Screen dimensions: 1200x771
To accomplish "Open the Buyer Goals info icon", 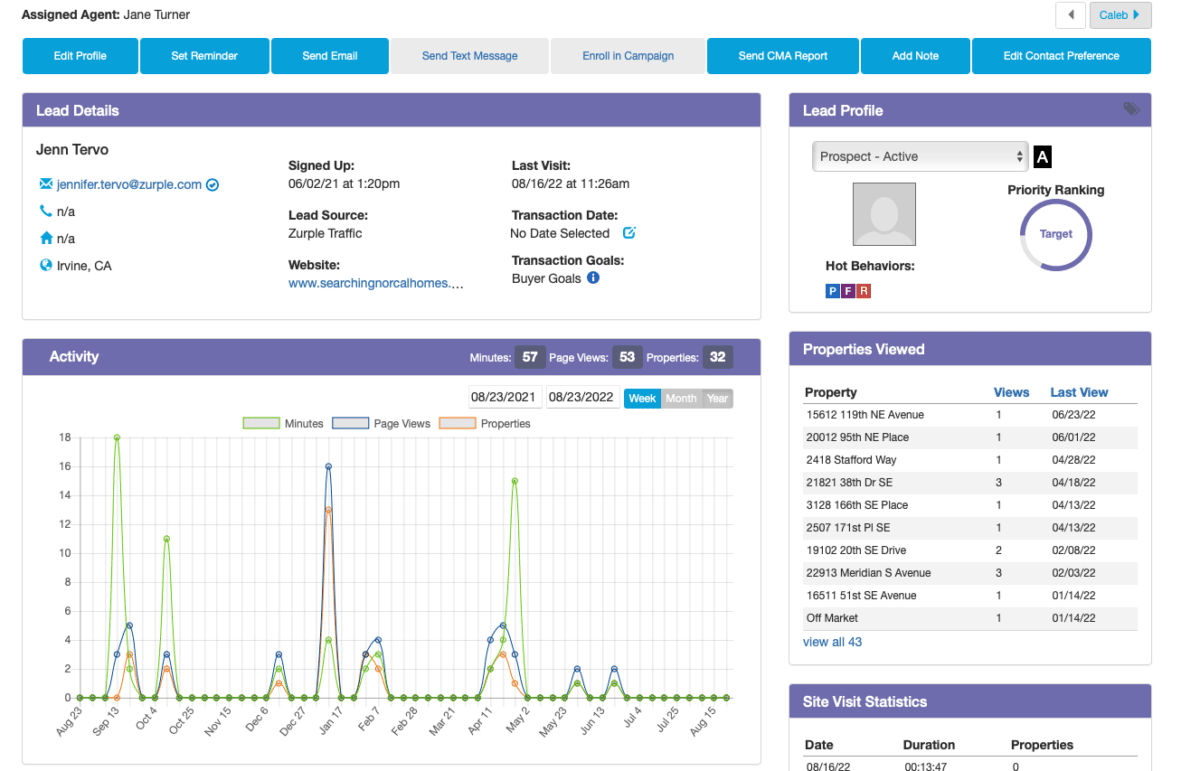I will pos(593,278).
